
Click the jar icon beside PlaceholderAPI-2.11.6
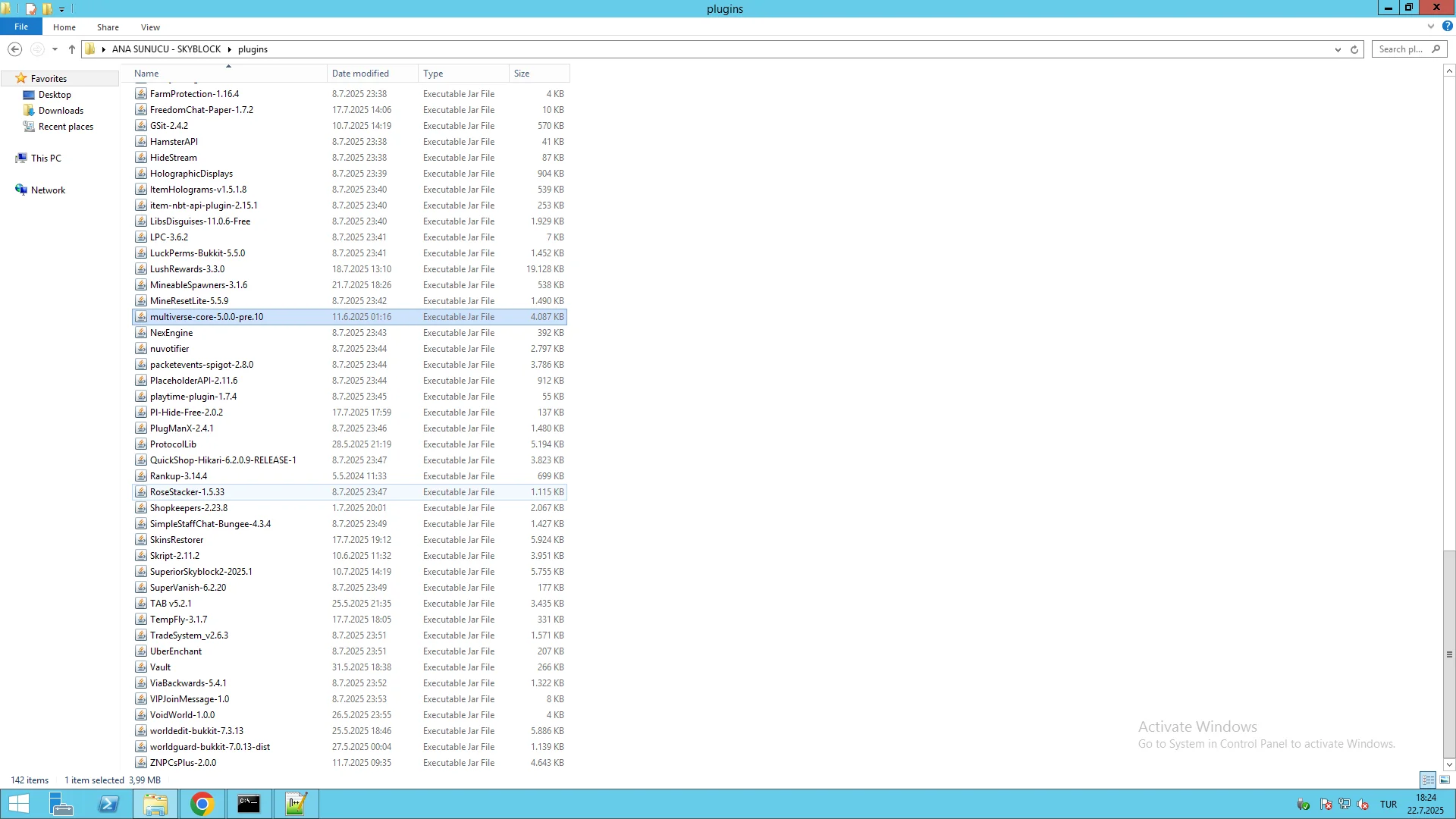(141, 381)
